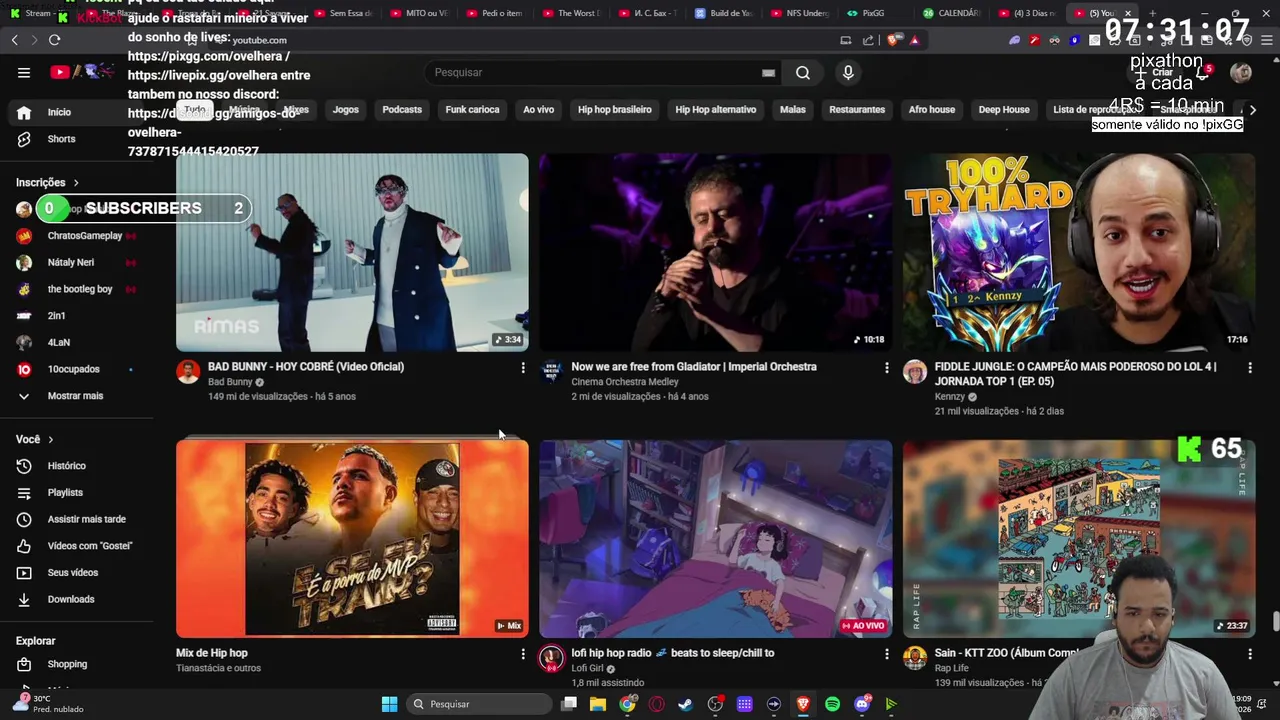Open Steam from the taskbar
This screenshot has width=1280, height=720.
pyautogui.click(x=685, y=704)
